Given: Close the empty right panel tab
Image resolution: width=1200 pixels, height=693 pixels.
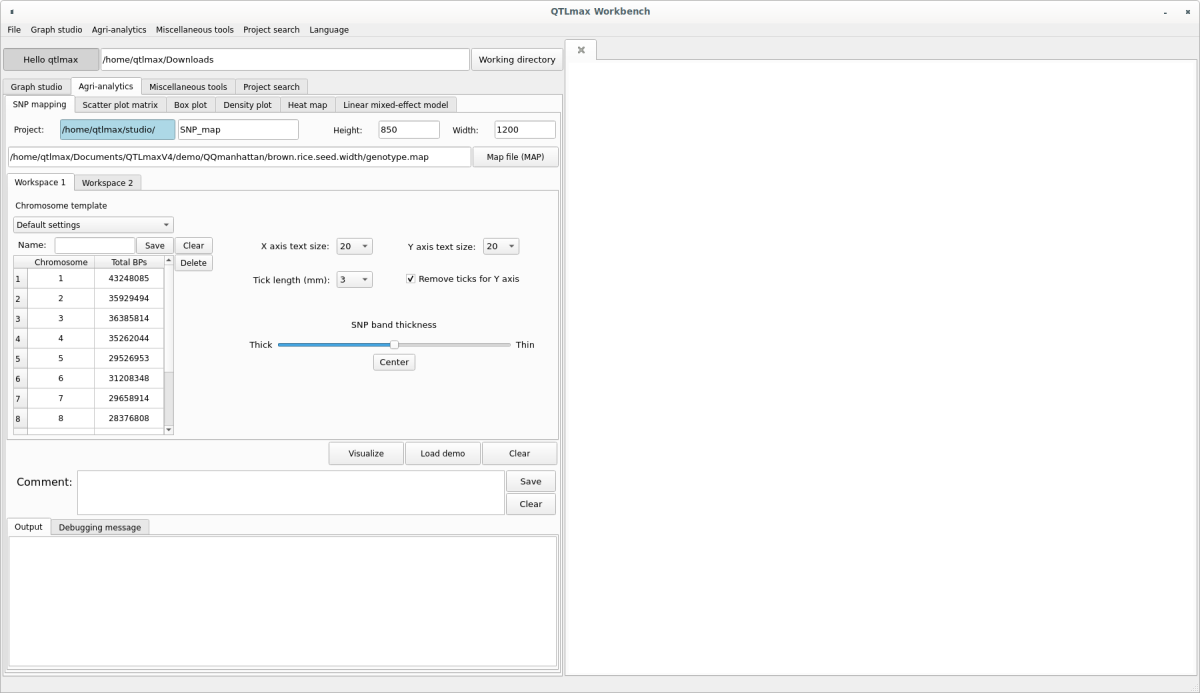Looking at the screenshot, I should (x=581, y=50).
